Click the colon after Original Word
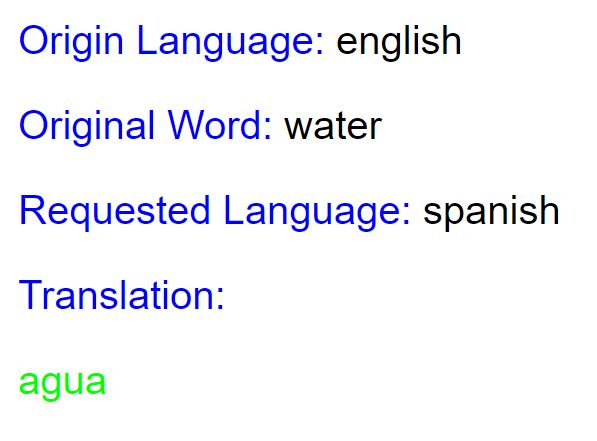The width and height of the screenshot is (597, 441). point(268,130)
